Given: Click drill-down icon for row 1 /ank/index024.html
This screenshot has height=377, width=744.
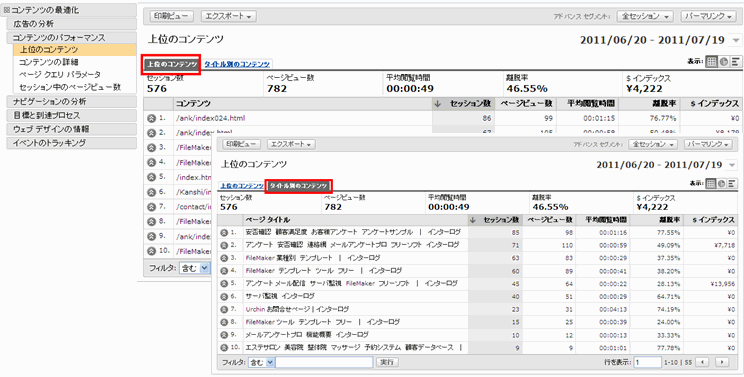Looking at the screenshot, I should tap(152, 118).
